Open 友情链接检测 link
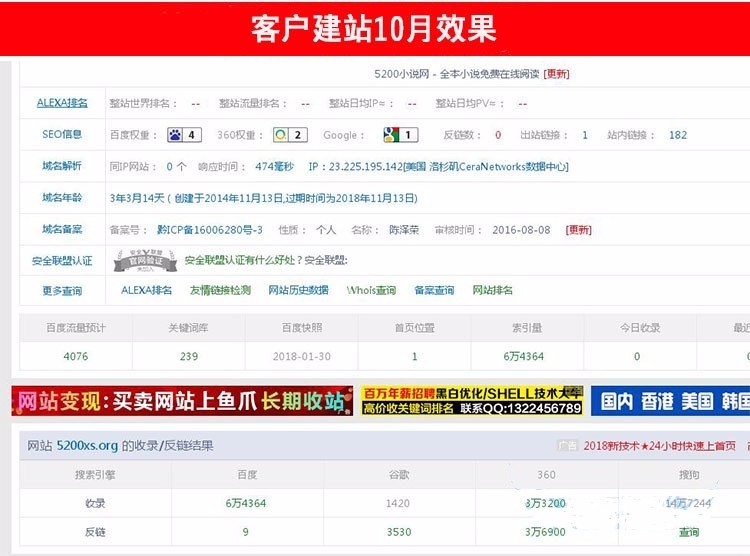This screenshot has height=556, width=750. point(220,290)
